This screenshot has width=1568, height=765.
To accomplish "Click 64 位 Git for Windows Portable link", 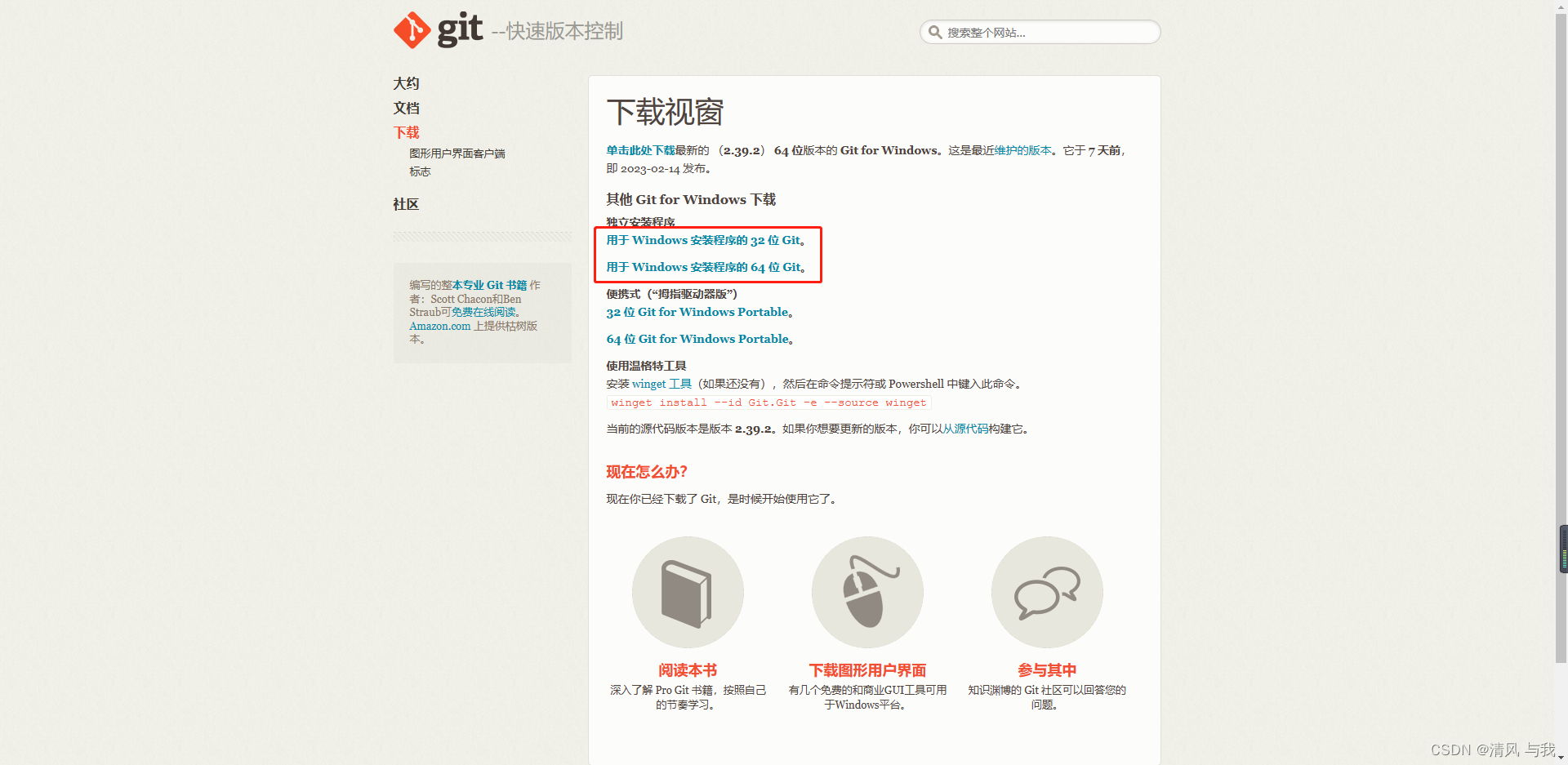I will coord(699,339).
